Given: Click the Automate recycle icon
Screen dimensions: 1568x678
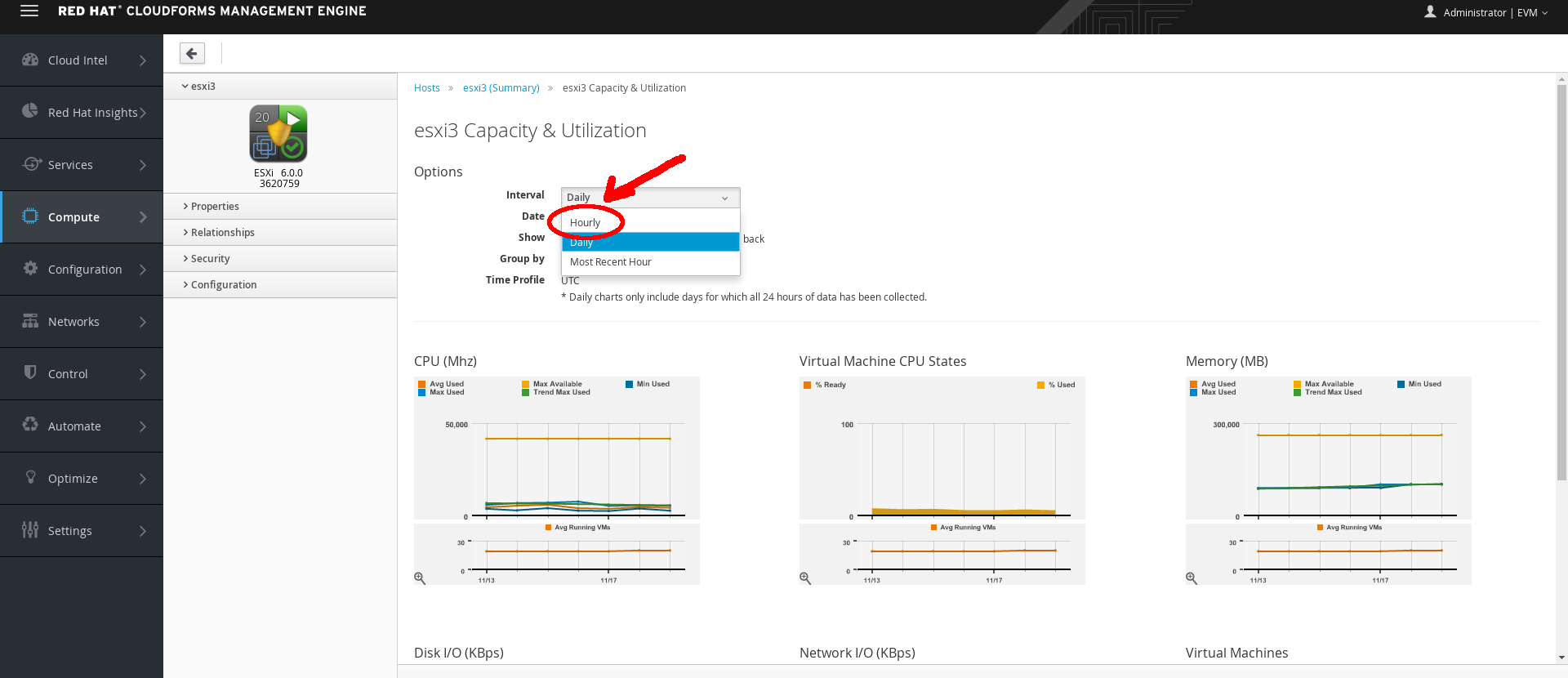Looking at the screenshot, I should pyautogui.click(x=30, y=425).
